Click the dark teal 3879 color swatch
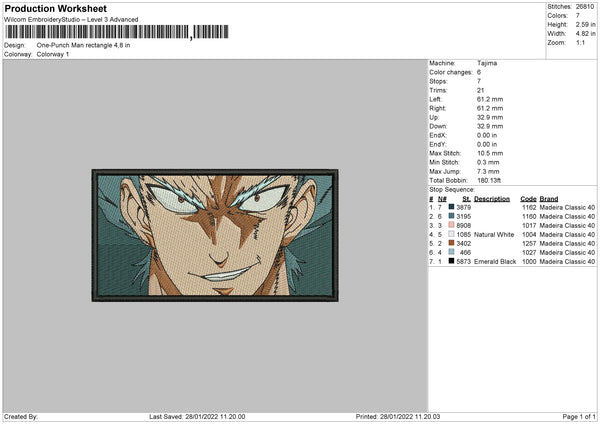 pos(452,207)
